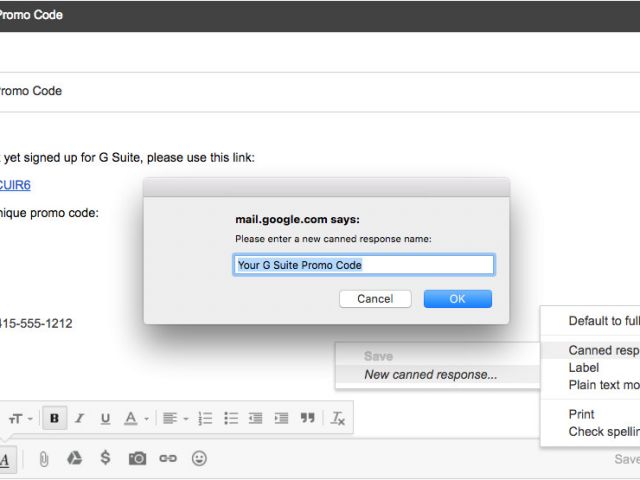
Task: Open the text color picker
Action: pyautogui.click(x=136, y=418)
